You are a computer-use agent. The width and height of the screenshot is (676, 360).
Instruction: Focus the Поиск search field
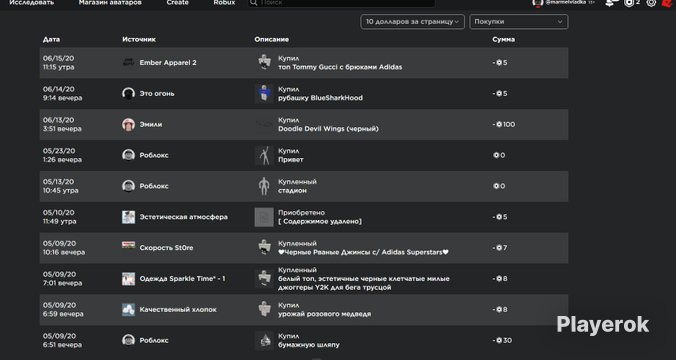pyautogui.click(x=341, y=3)
